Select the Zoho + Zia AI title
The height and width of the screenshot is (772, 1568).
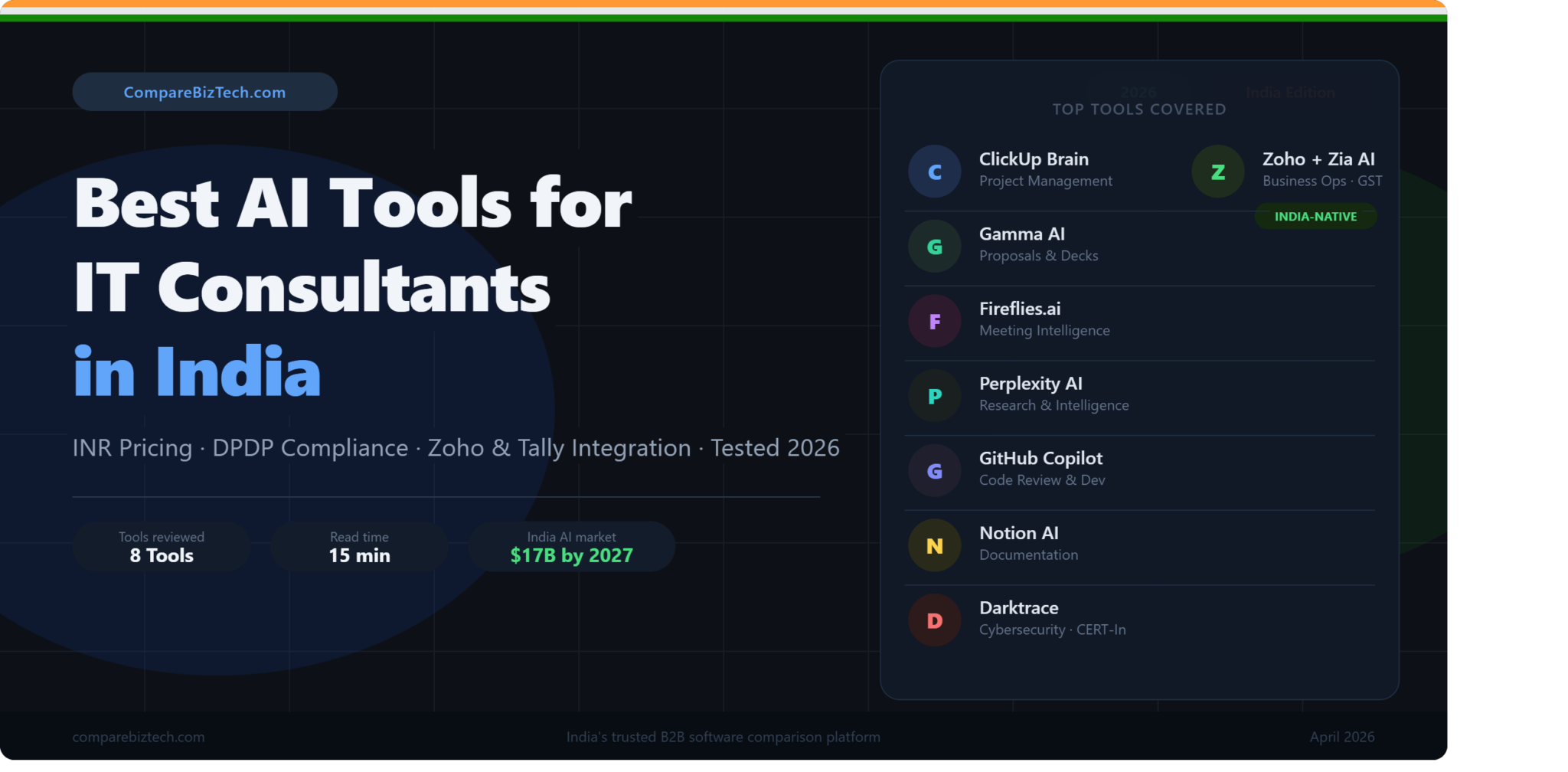1318,159
